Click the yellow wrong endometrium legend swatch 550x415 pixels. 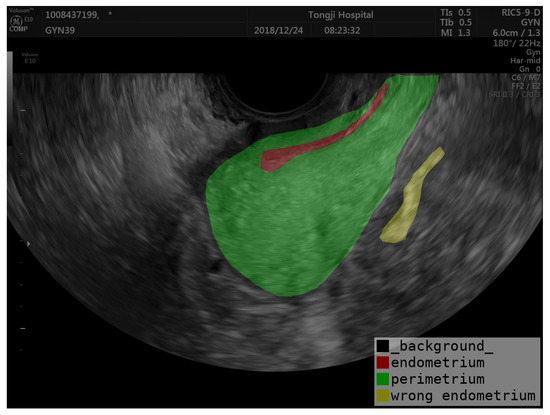pyautogui.click(x=383, y=395)
